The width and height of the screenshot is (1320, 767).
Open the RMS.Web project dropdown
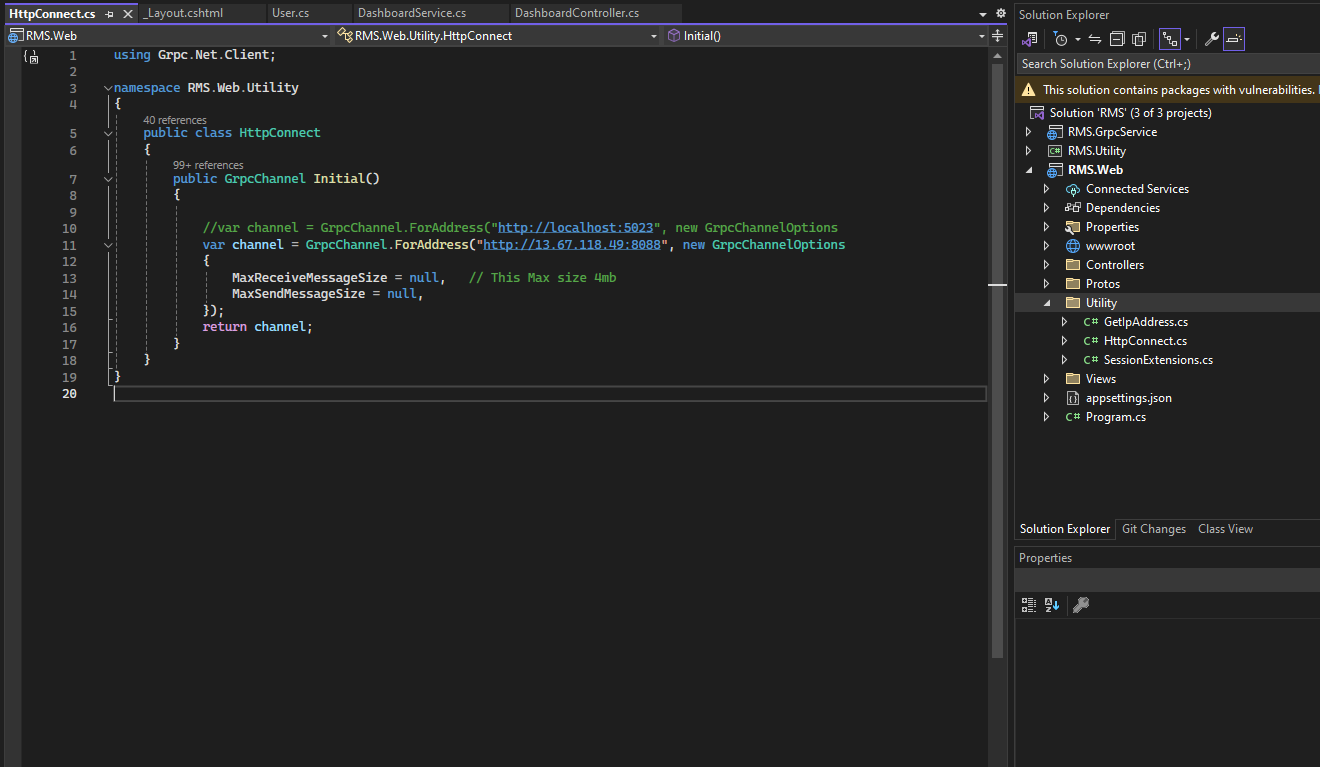pyautogui.click(x=325, y=35)
